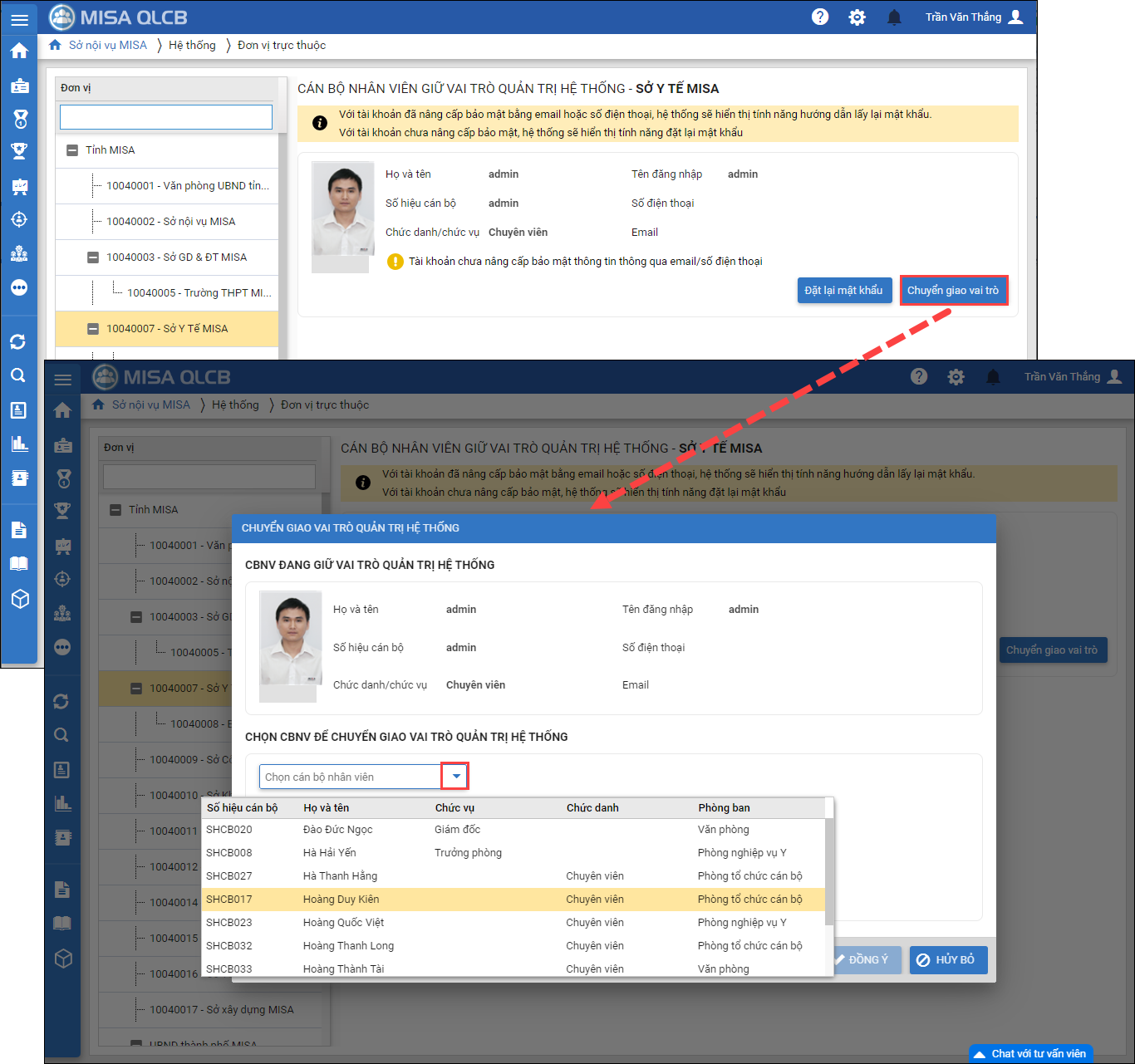Screen dimensions: 1135x1064
Task: Click the home icon in left sidebar
Action: coord(19,51)
